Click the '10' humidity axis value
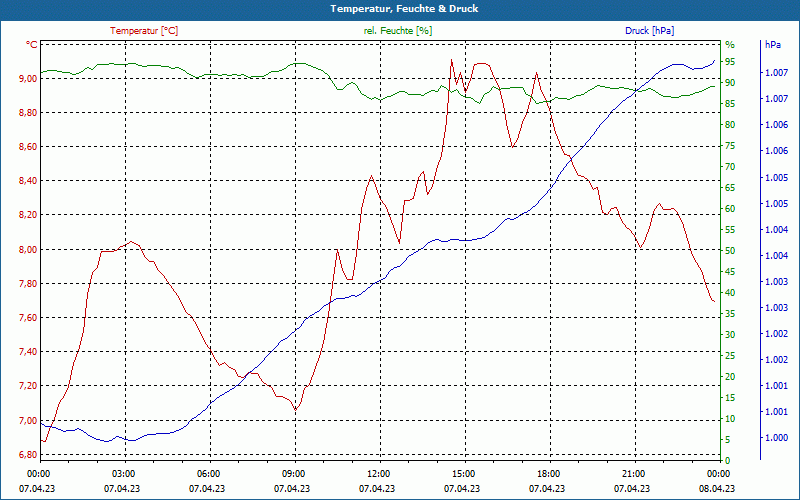The image size is (800, 500). point(730,419)
